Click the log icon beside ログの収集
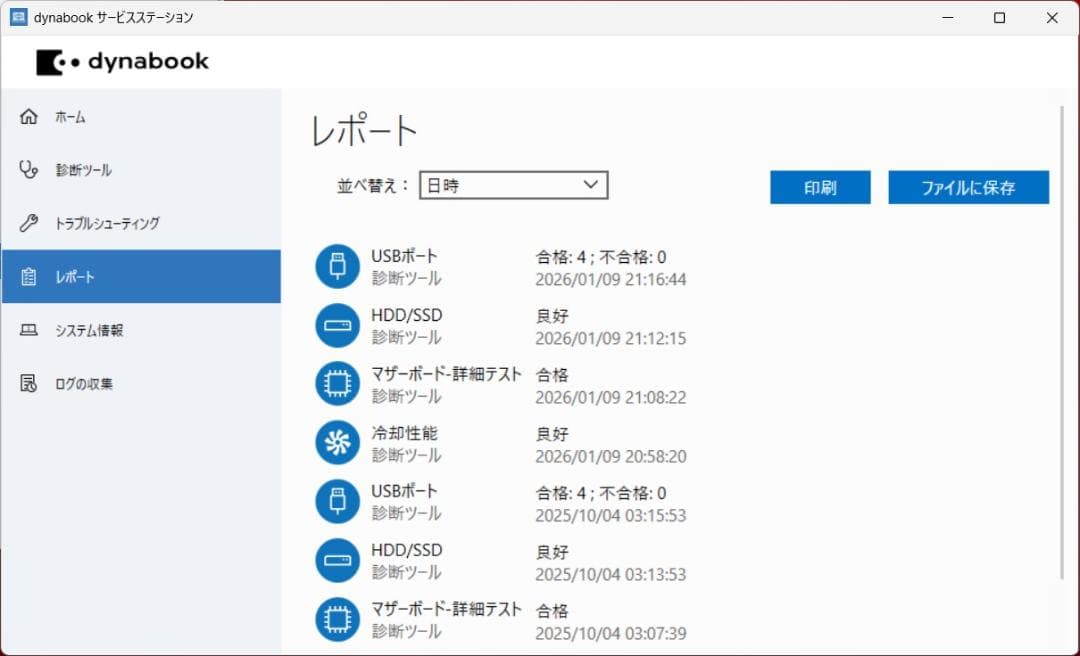1080x656 pixels. pyautogui.click(x=27, y=383)
